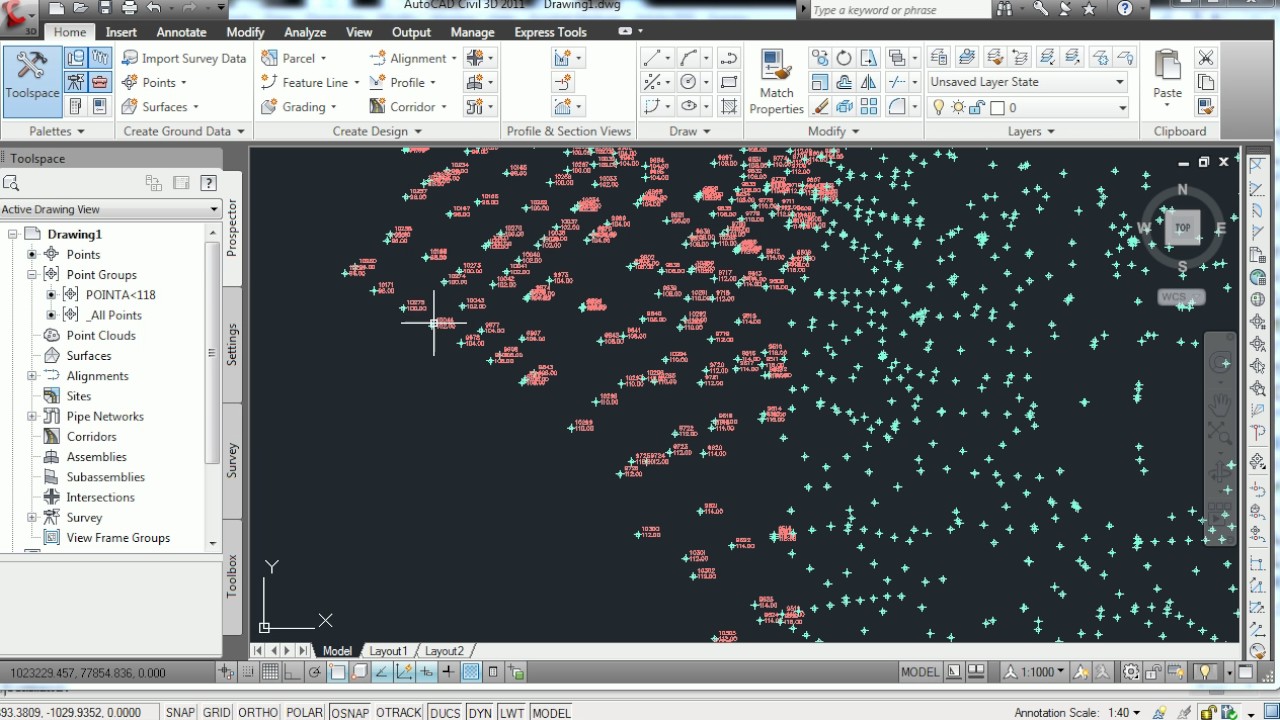Select the Mirror modify tool
The width and height of the screenshot is (1280, 720).
click(x=868, y=82)
